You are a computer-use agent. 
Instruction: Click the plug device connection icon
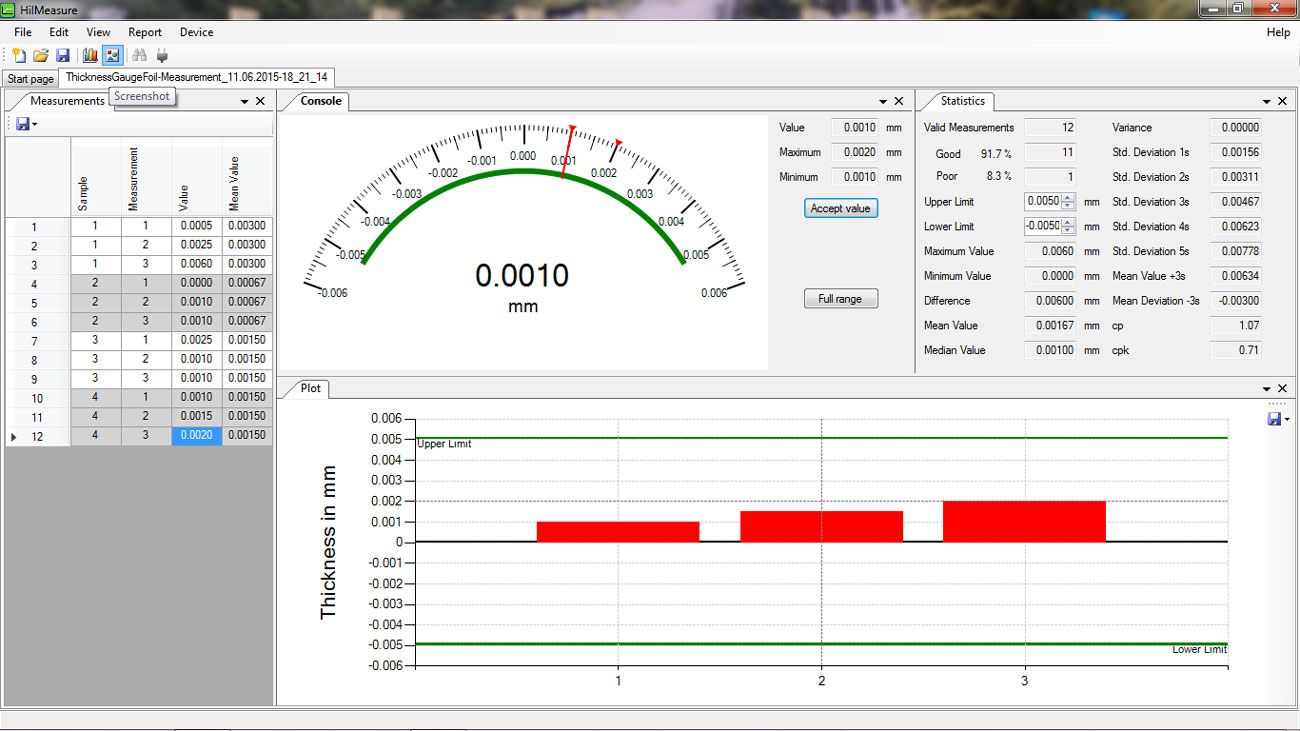162,56
